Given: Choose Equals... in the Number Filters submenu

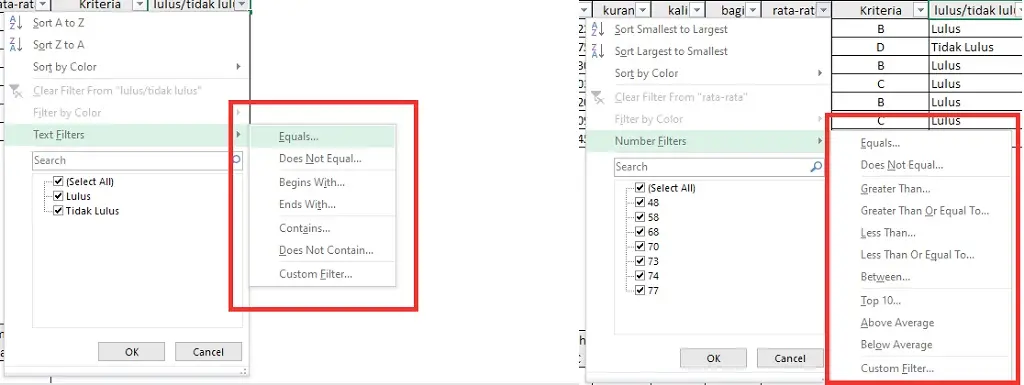Looking at the screenshot, I should coord(921,144).
